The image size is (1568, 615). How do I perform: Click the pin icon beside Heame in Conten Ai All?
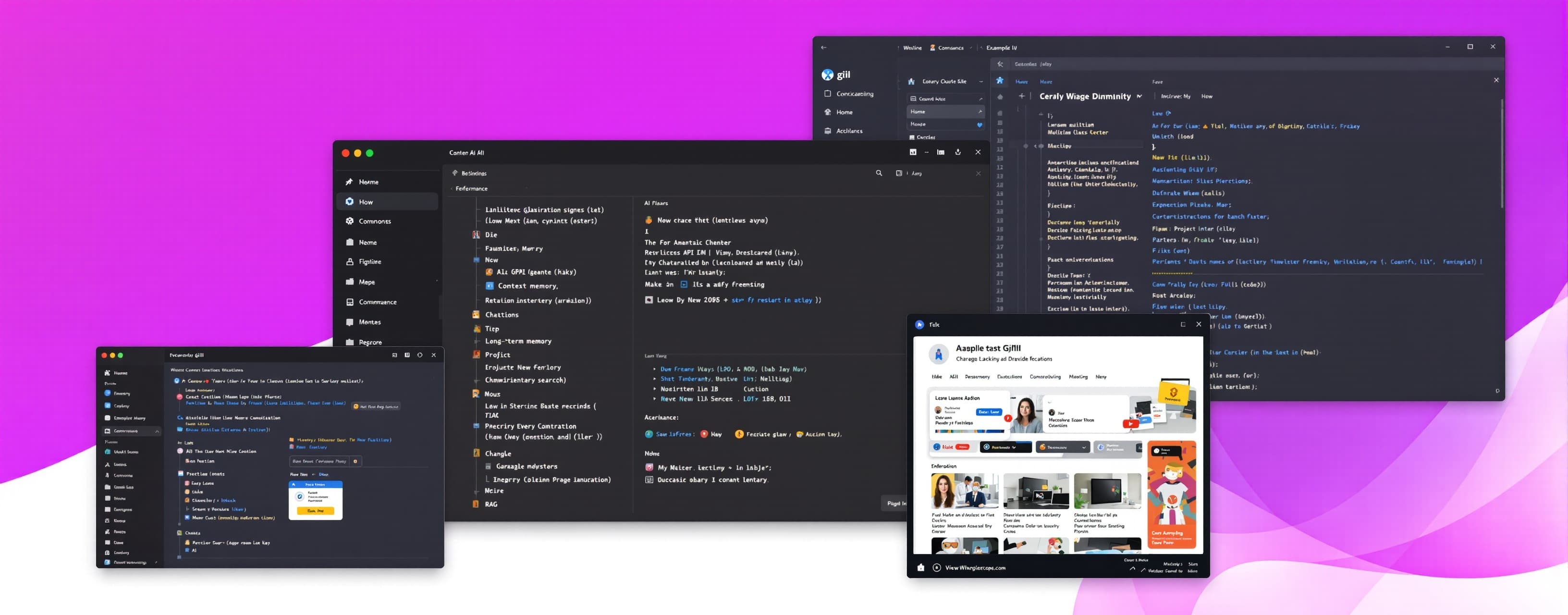349,182
